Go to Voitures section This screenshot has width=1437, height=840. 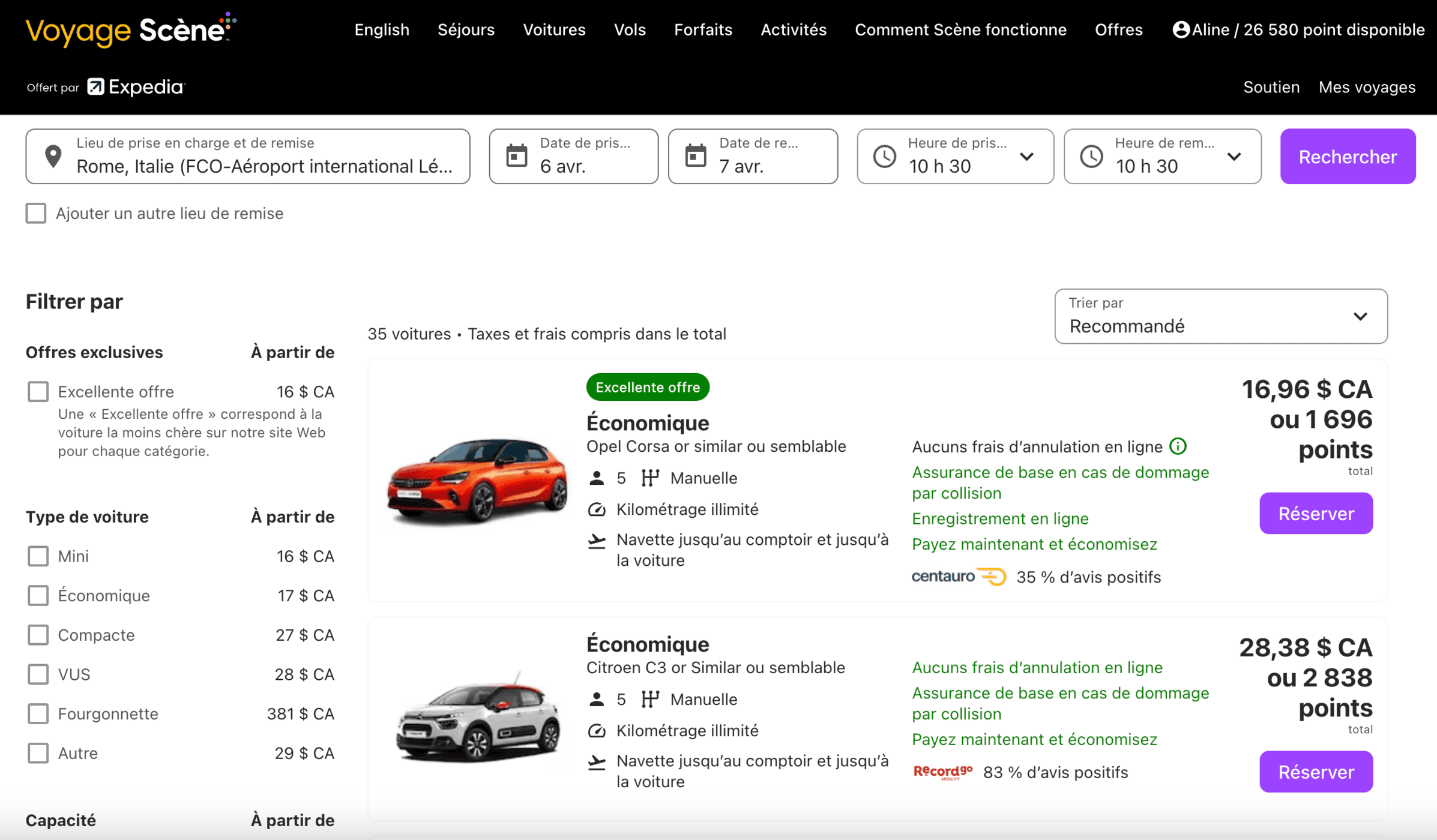point(554,29)
